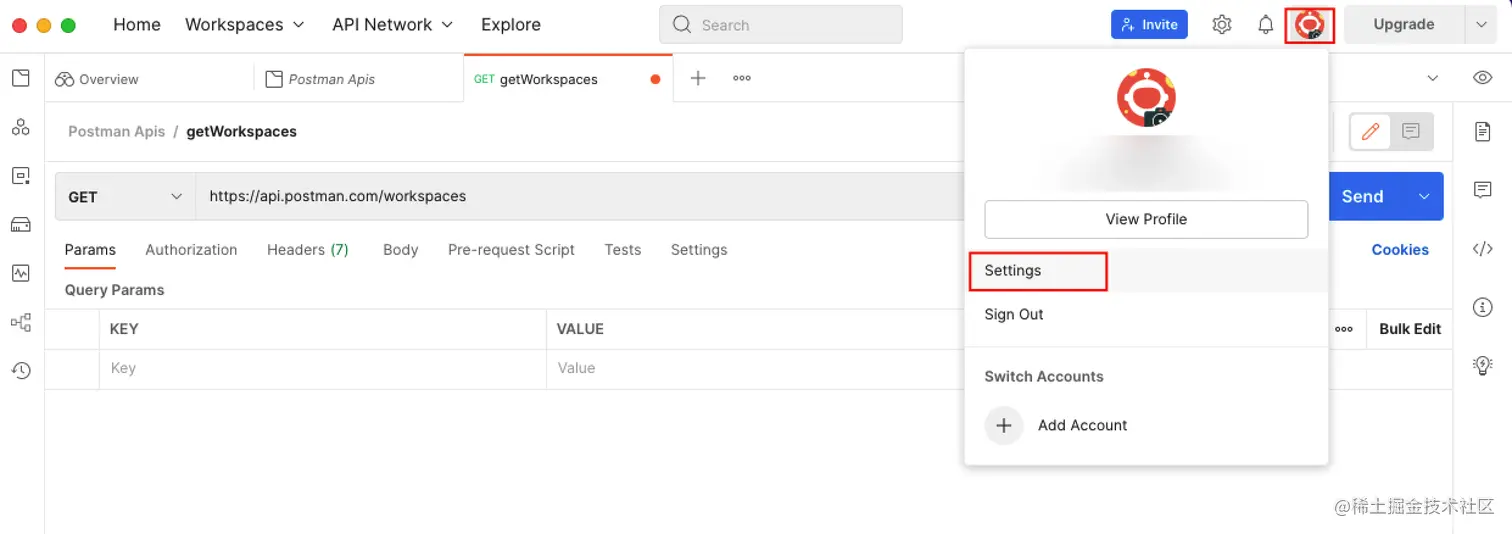The width and height of the screenshot is (1512, 534).
Task: Open the Mock Servers sidebar icon
Action: tap(21, 224)
